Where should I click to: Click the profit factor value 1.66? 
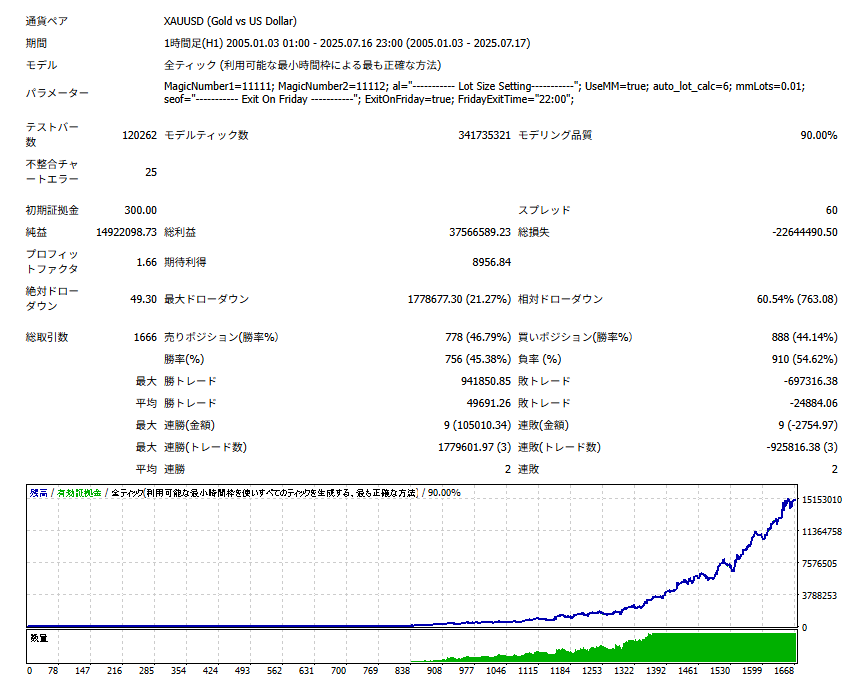pyautogui.click(x=146, y=262)
